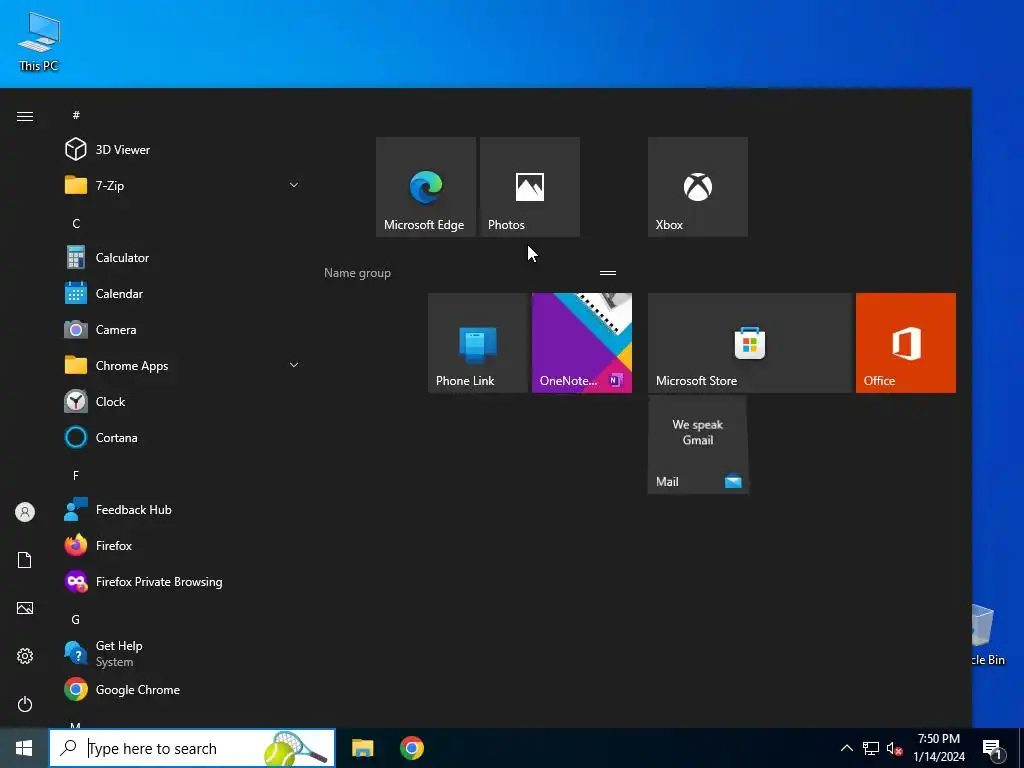1024x768 pixels.
Task: Open Settings gear in Start sidebar
Action: point(25,656)
